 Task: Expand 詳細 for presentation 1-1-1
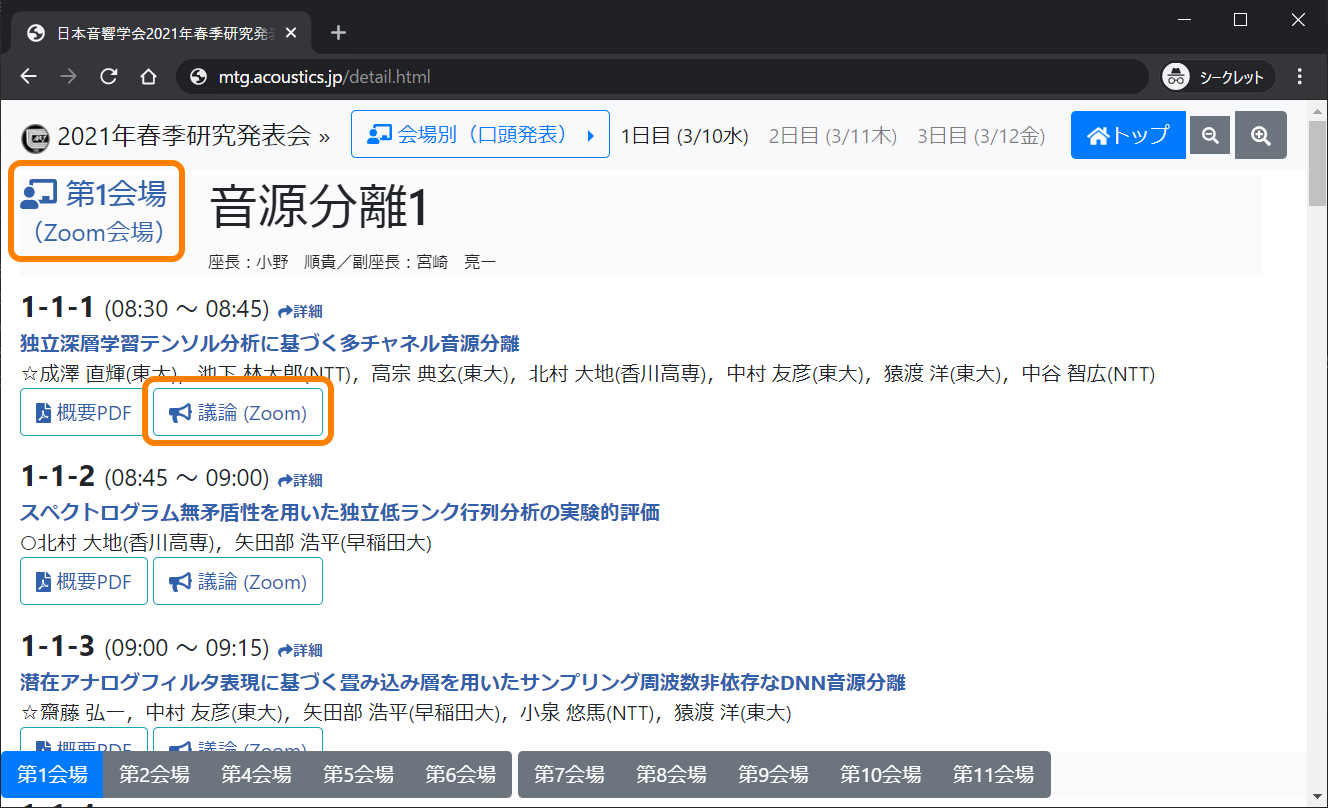pos(300,311)
